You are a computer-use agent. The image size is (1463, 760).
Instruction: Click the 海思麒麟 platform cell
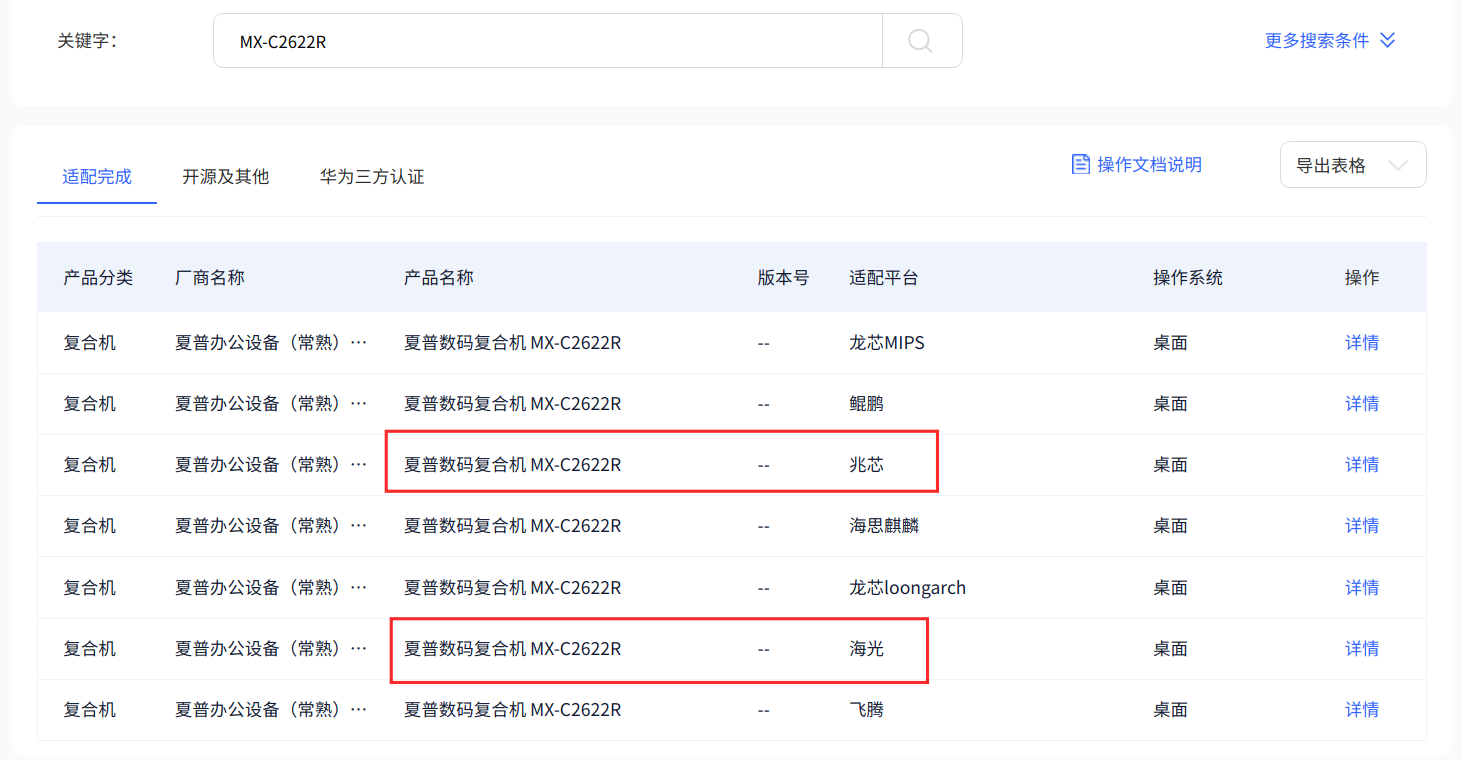[x=884, y=526]
